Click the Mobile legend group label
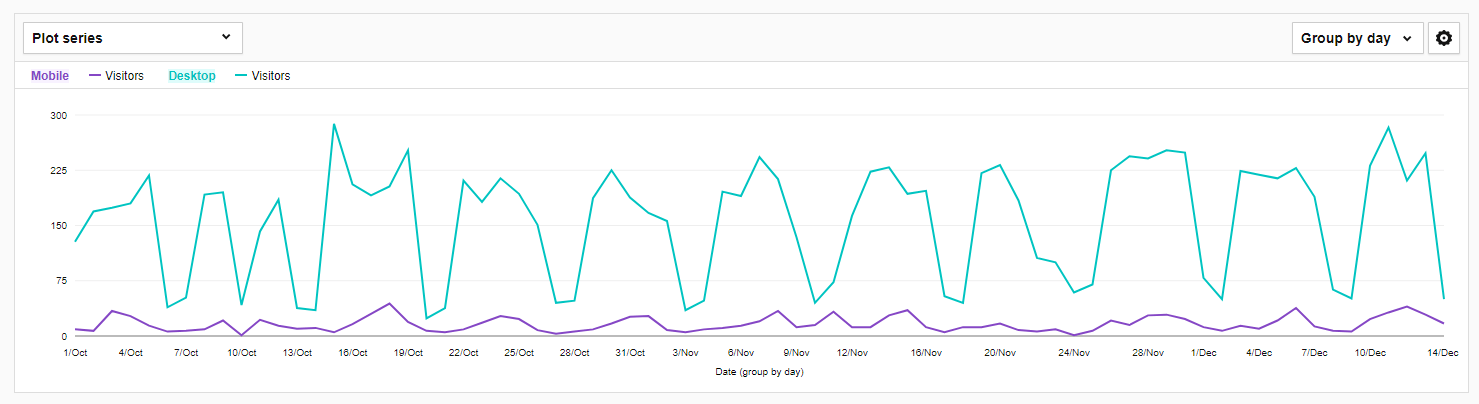Viewport: 1479px width, 404px height. point(50,76)
